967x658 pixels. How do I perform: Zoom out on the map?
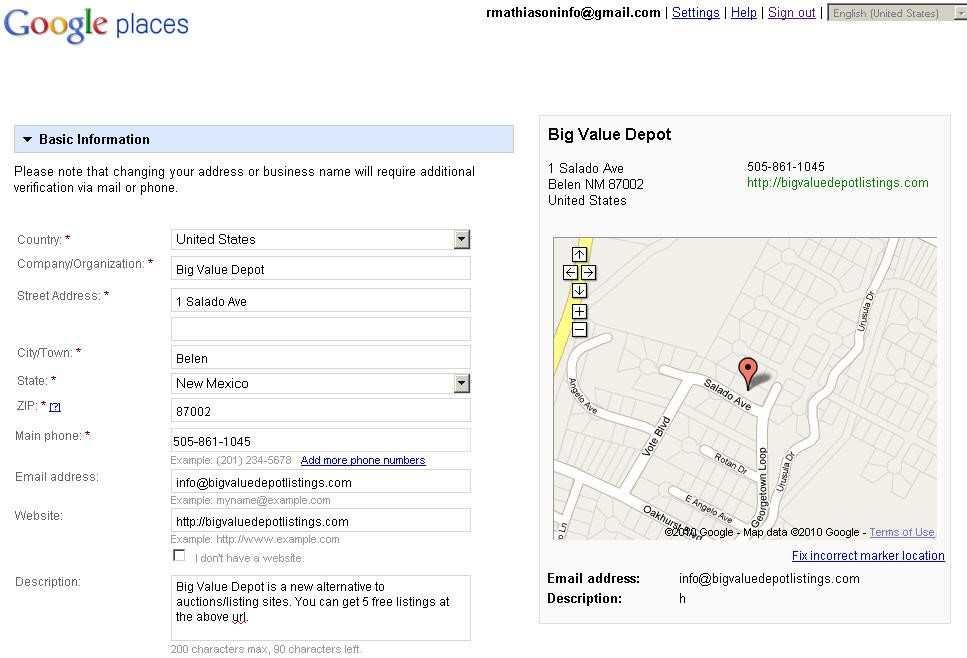pyautogui.click(x=579, y=330)
